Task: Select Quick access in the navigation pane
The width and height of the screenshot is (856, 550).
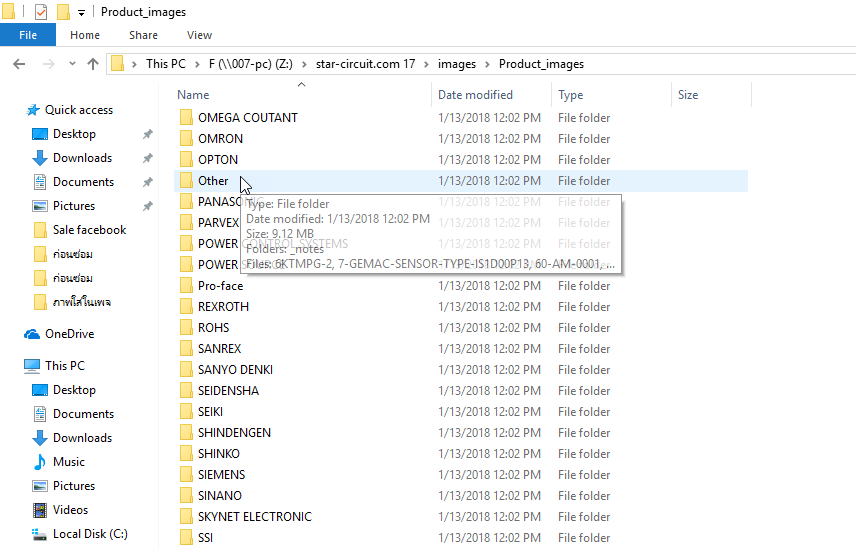Action: (69, 110)
